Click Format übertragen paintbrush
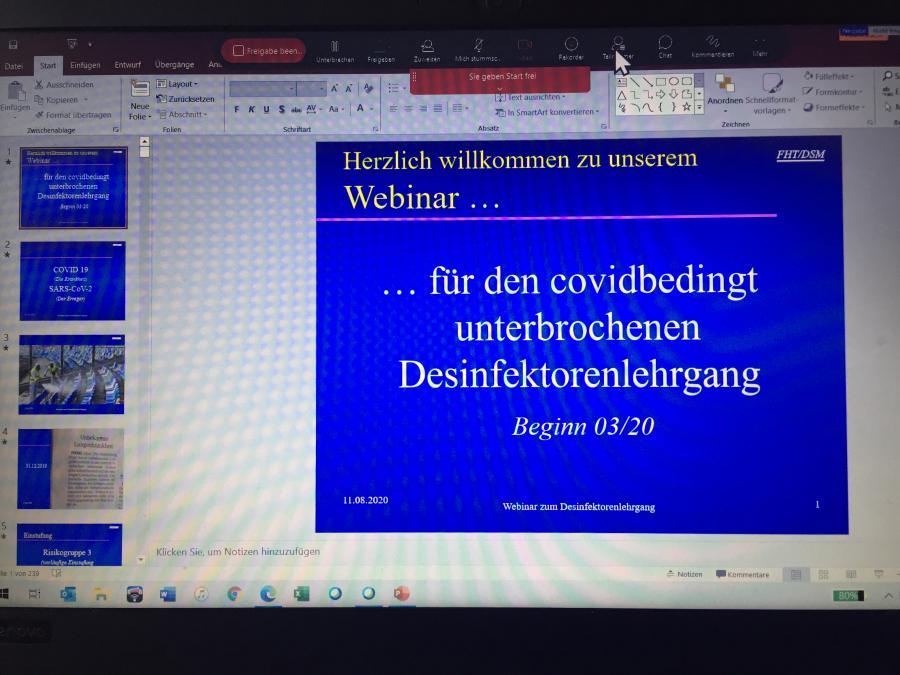 click(72, 115)
